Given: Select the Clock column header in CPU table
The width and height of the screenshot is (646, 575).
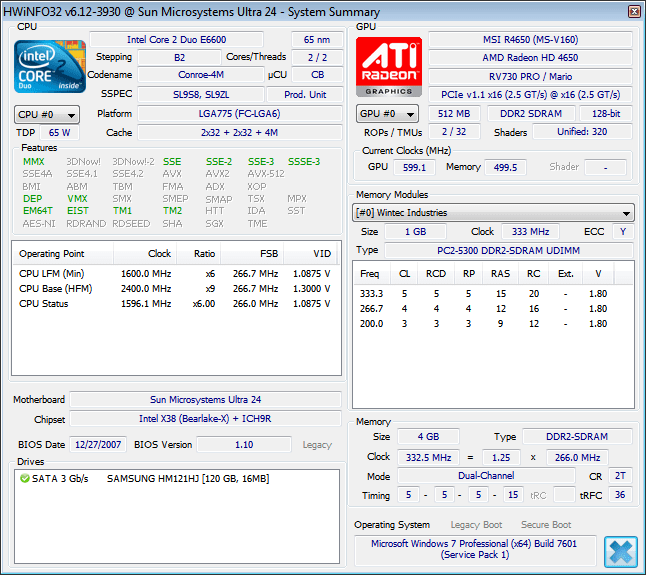Looking at the screenshot, I should (x=145, y=253).
